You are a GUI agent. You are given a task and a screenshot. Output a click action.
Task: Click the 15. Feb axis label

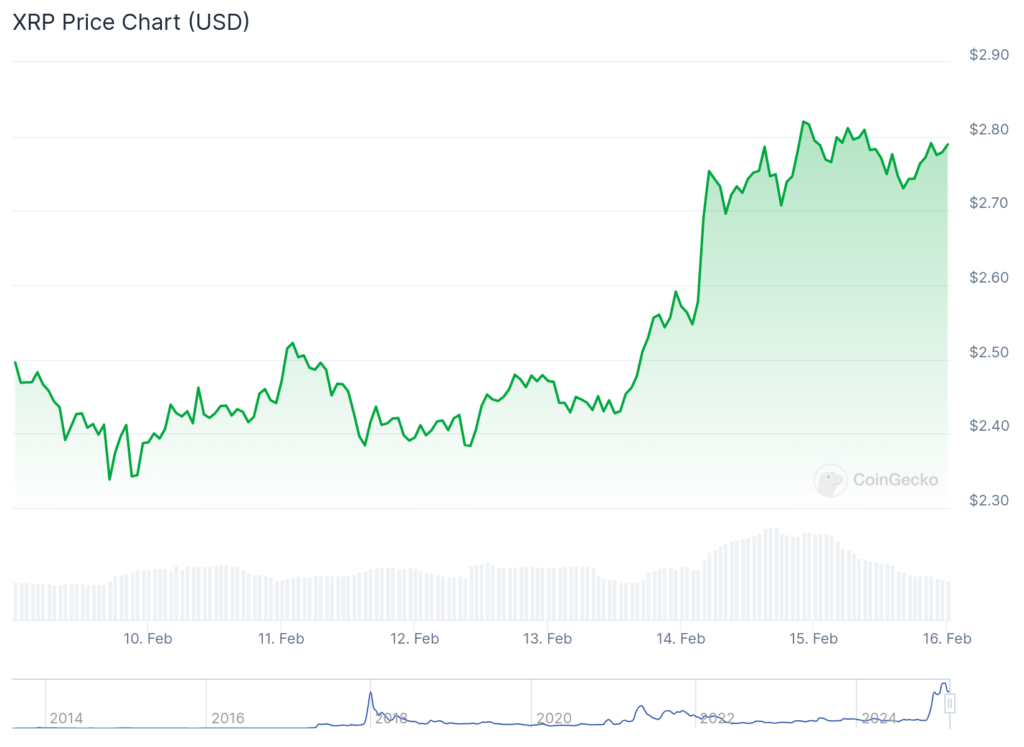813,638
